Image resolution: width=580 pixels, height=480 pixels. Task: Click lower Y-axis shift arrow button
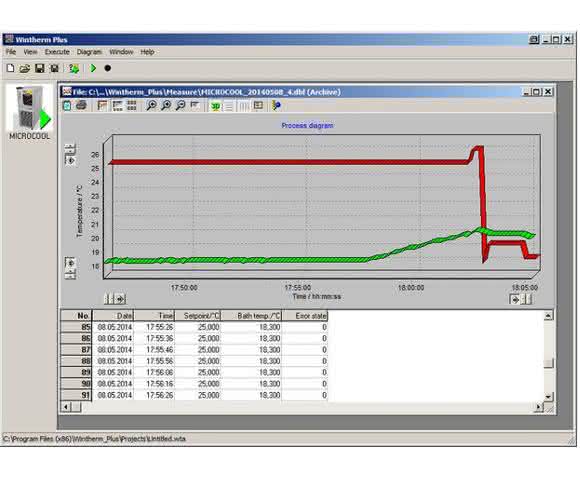[x=70, y=263]
